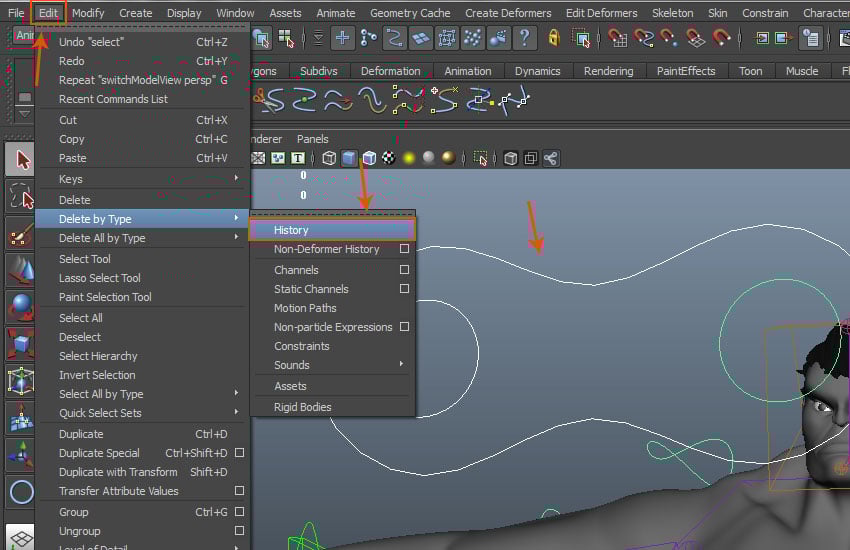Click the Panels menu in viewport

(x=313, y=139)
